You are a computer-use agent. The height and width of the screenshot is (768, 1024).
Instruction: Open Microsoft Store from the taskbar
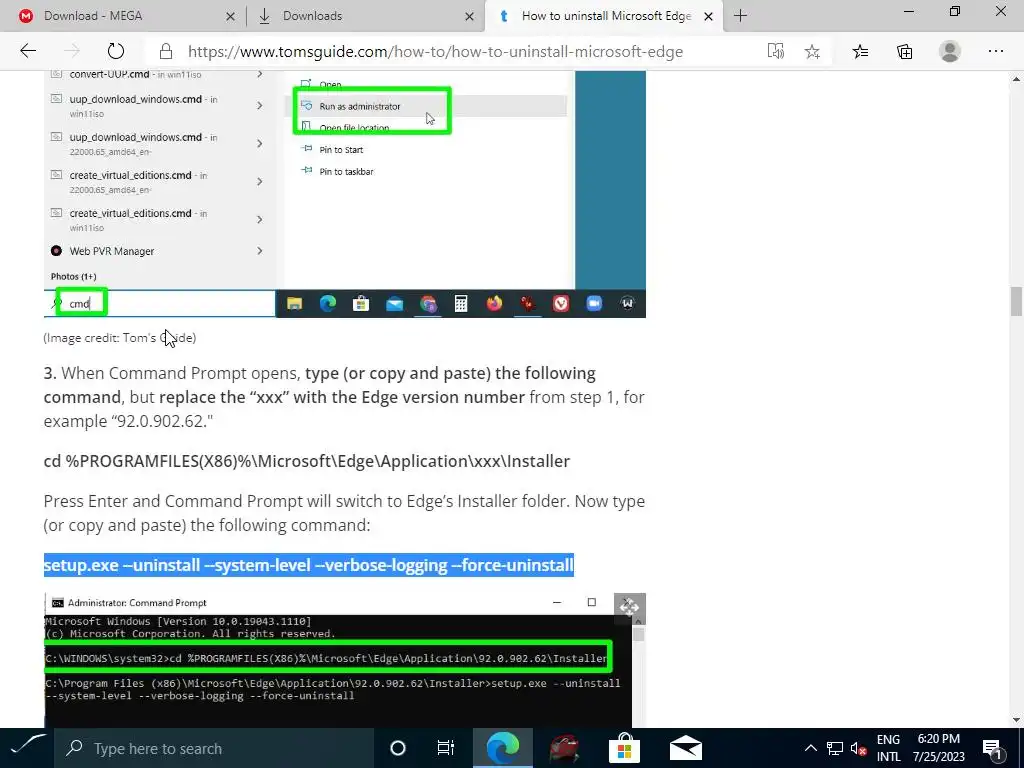pyautogui.click(x=624, y=748)
